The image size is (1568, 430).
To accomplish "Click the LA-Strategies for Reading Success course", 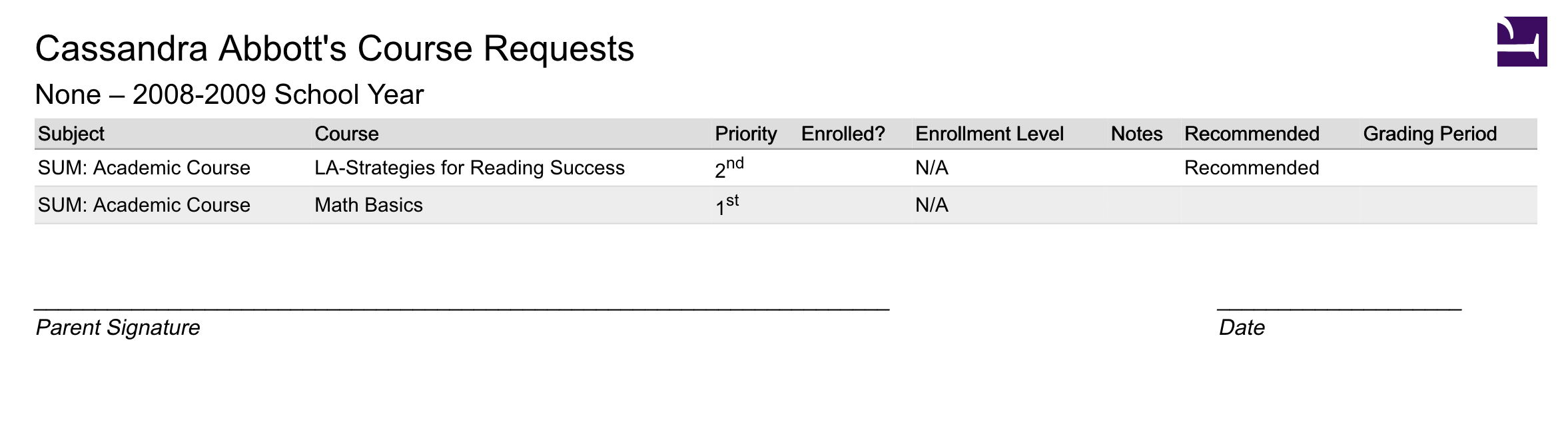I will [470, 168].
